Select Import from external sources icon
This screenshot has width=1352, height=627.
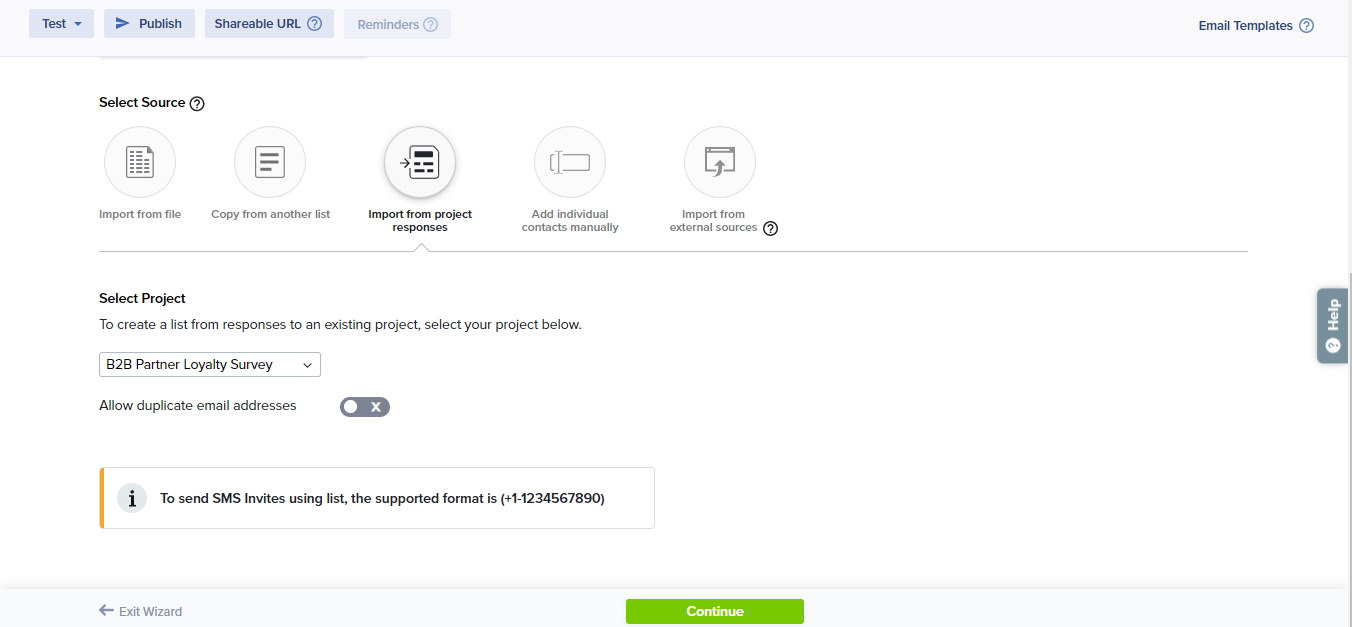[x=720, y=162]
